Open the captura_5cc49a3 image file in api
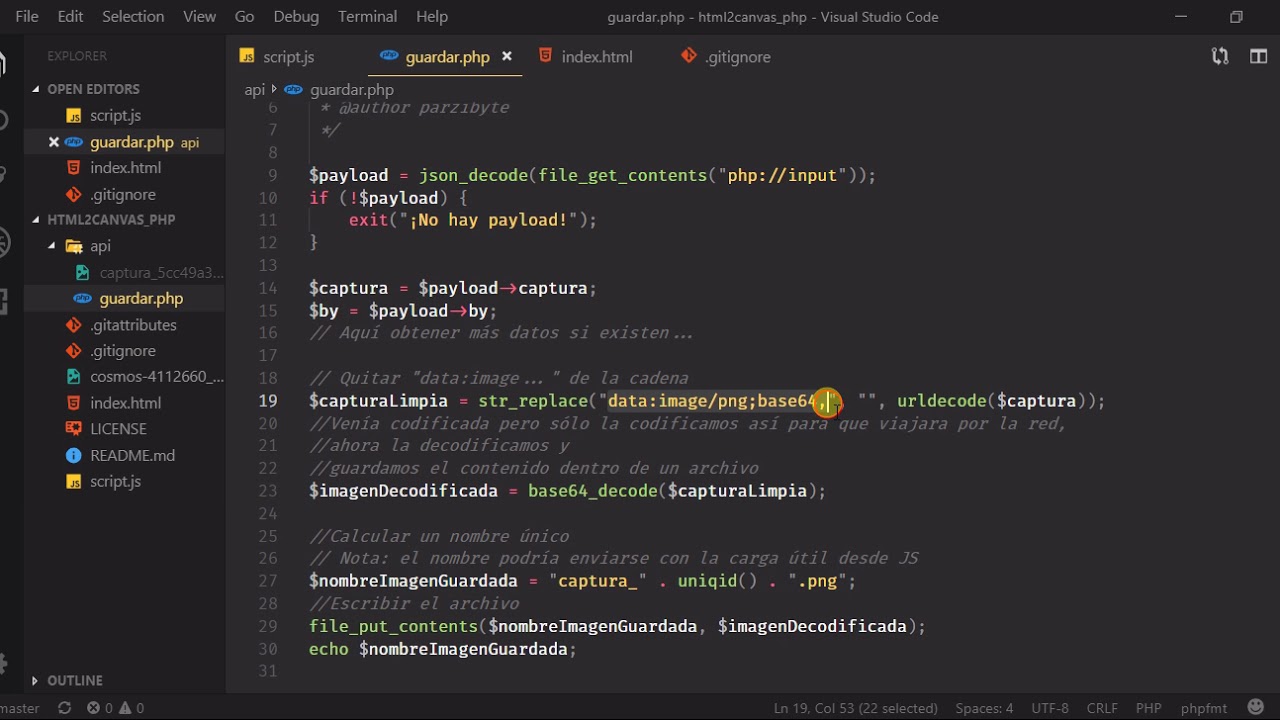The image size is (1280, 720). [x=161, y=272]
